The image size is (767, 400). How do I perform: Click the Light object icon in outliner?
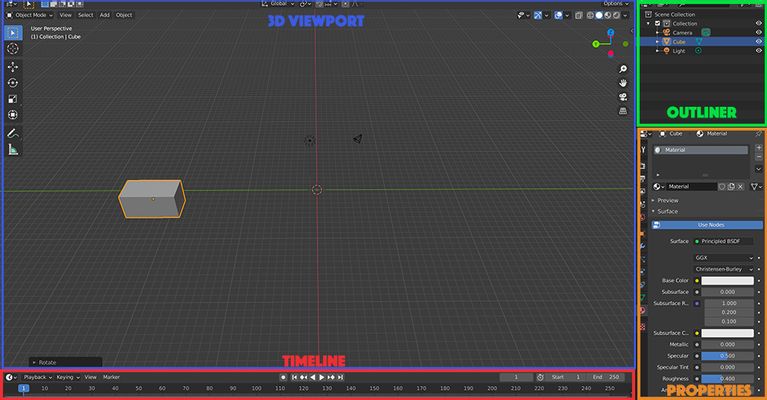point(667,51)
